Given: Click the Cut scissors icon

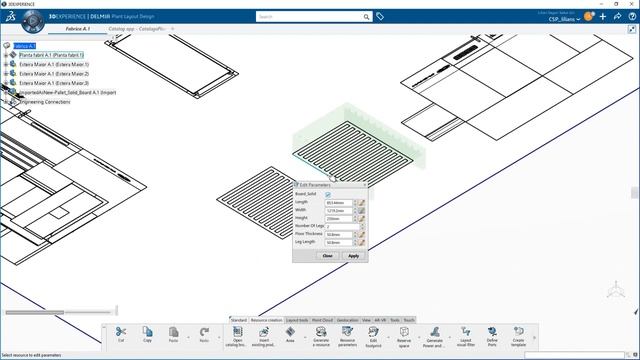Looking at the screenshot, I should click(x=121, y=332).
